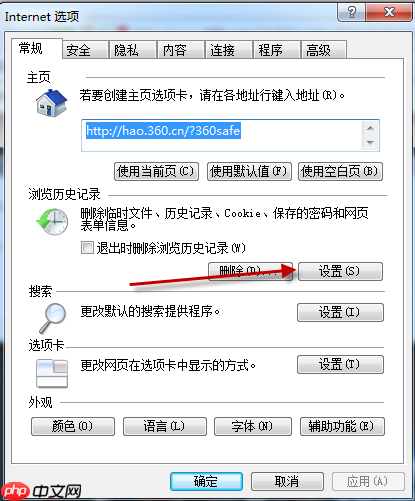The height and width of the screenshot is (501, 415).
Task: Enable 退出时删除浏览历史记录 checkbox
Action: 87,248
